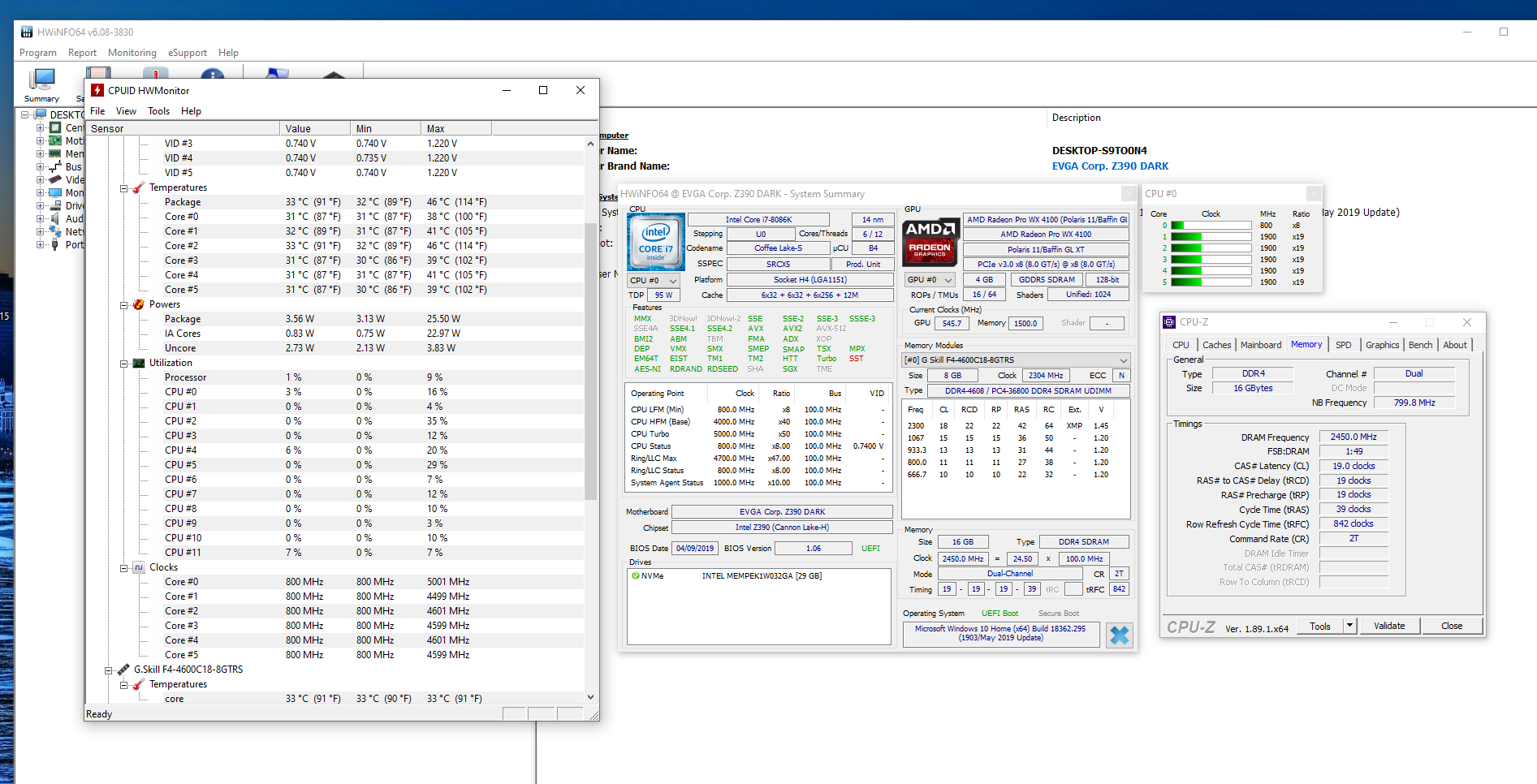Click the Validate button in CPU-Z
The height and width of the screenshot is (784, 1537).
[x=1389, y=626]
